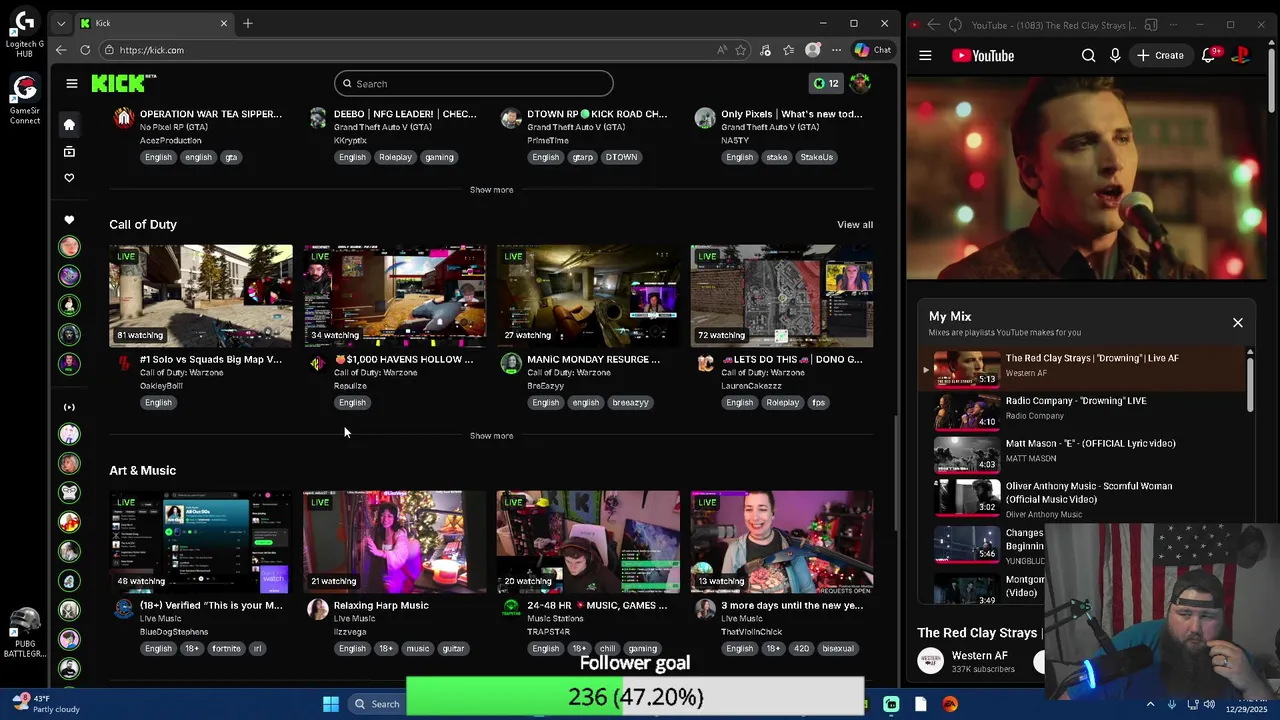
Task: Open the $1,000 HAVENS HOLLOW stream thumbnail
Action: pyautogui.click(x=395, y=296)
